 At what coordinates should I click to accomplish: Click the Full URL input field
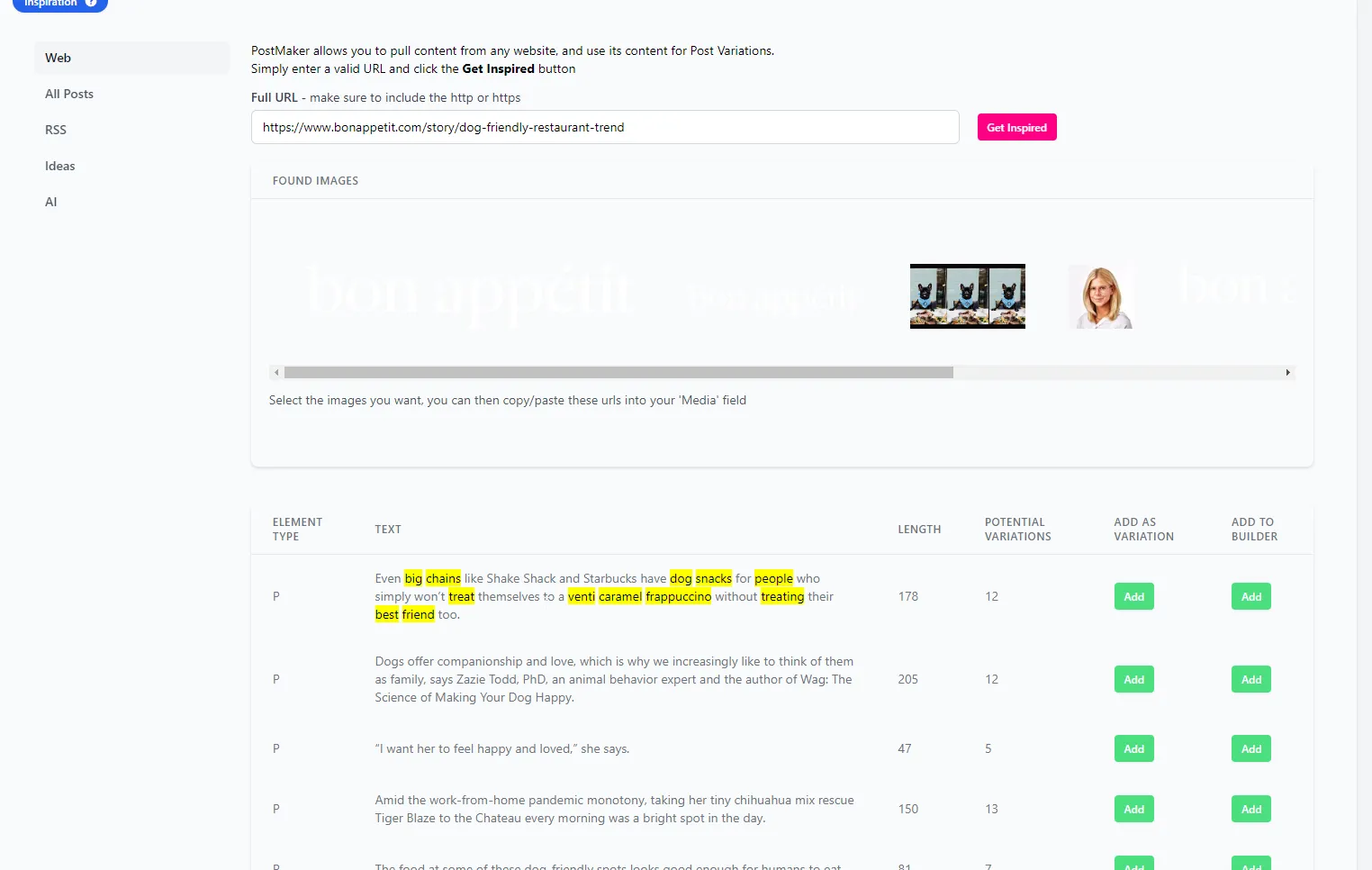[605, 127]
